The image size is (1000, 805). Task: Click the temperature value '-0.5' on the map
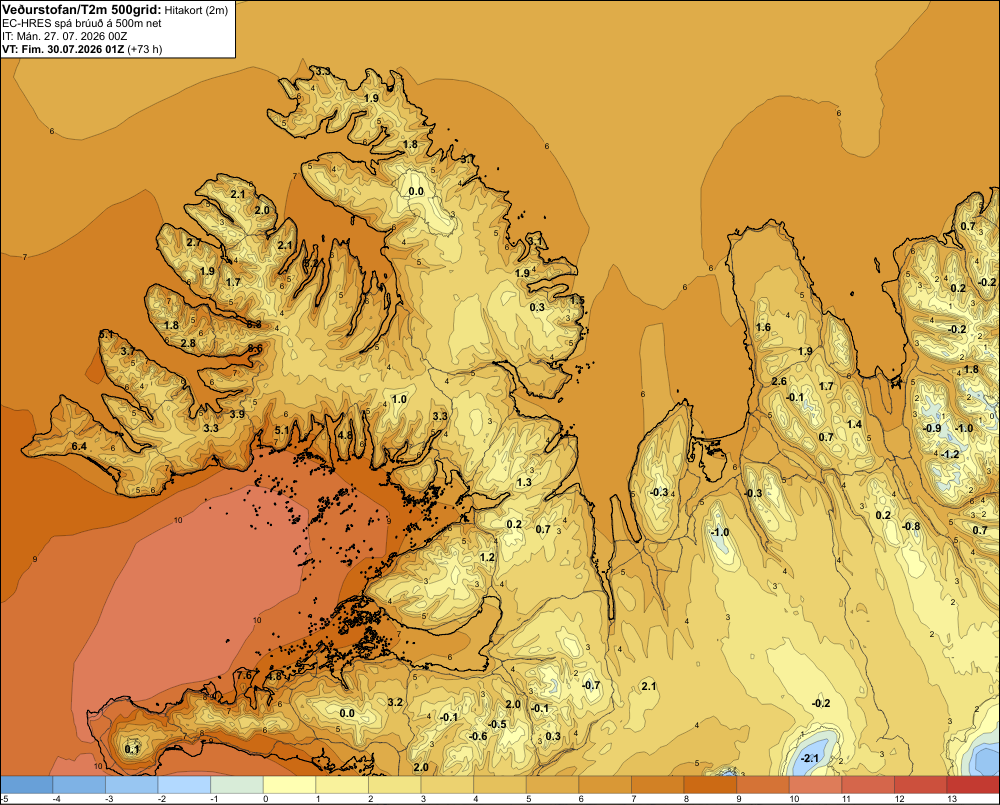497,724
